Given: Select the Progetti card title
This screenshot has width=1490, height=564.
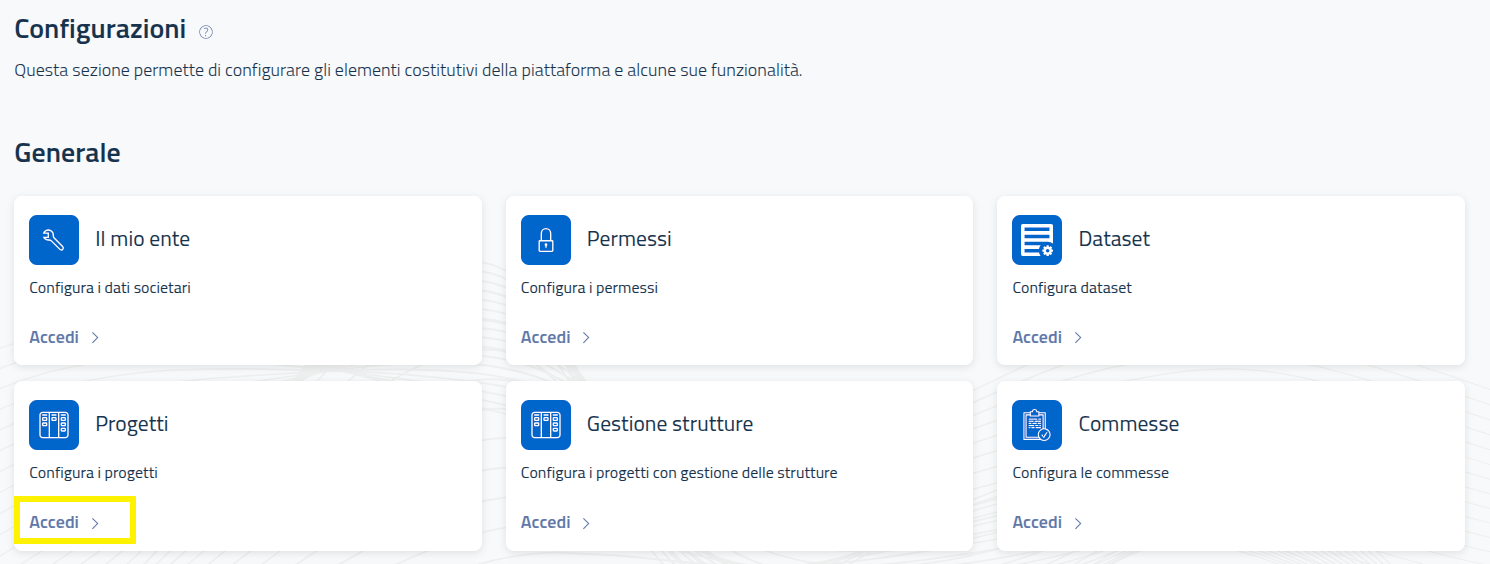Looking at the screenshot, I should (x=132, y=424).
